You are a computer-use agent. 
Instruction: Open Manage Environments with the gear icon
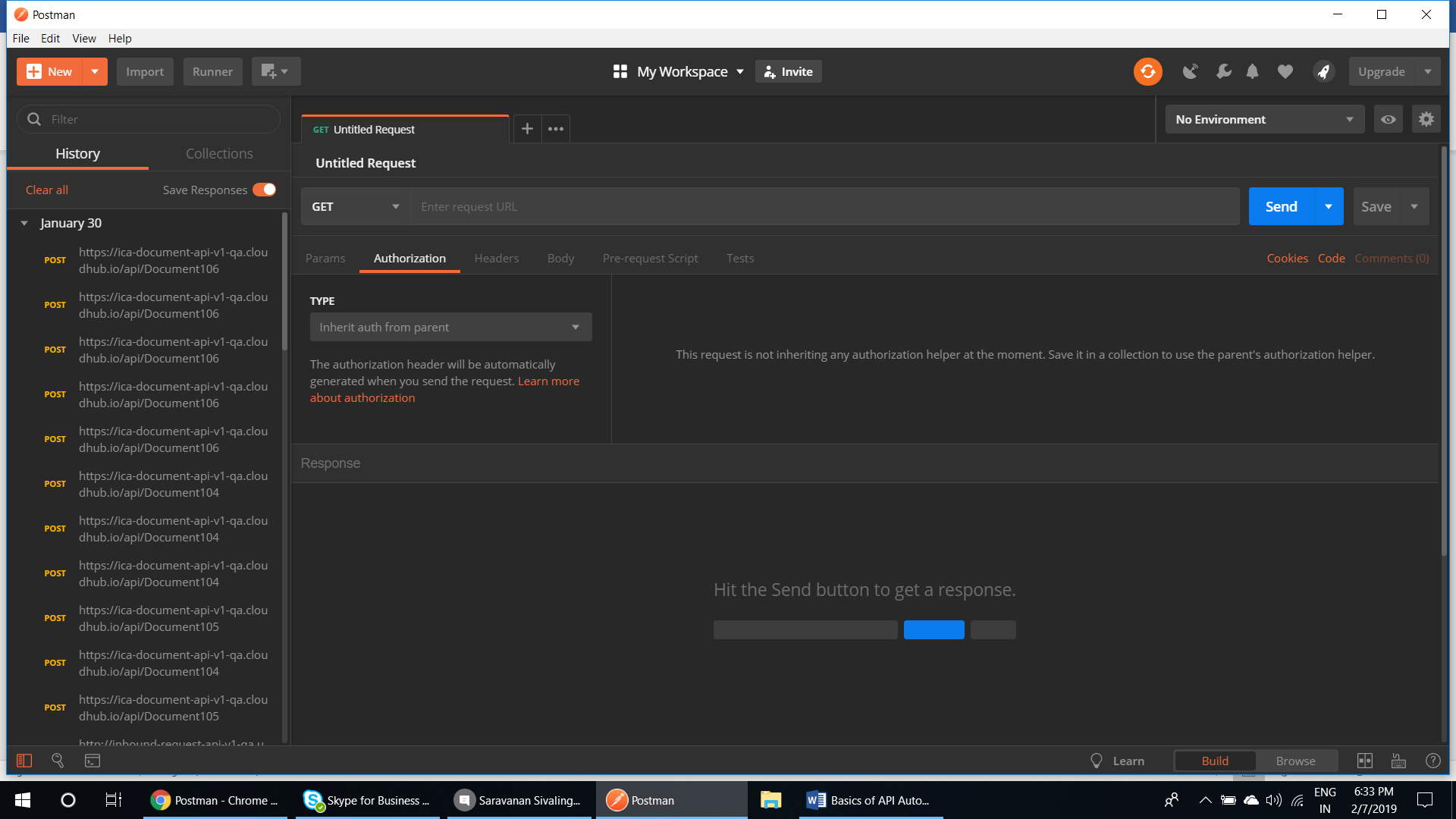click(1426, 119)
